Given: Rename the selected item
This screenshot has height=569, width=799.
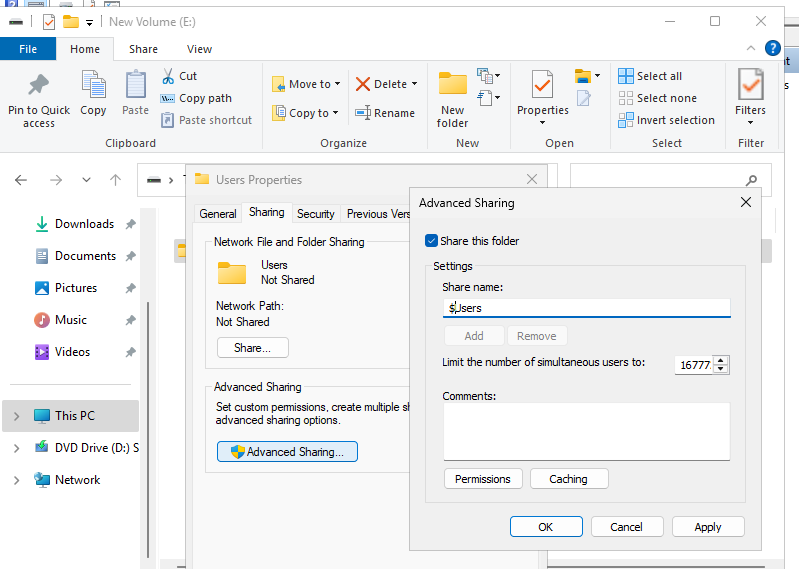Looking at the screenshot, I should [385, 113].
